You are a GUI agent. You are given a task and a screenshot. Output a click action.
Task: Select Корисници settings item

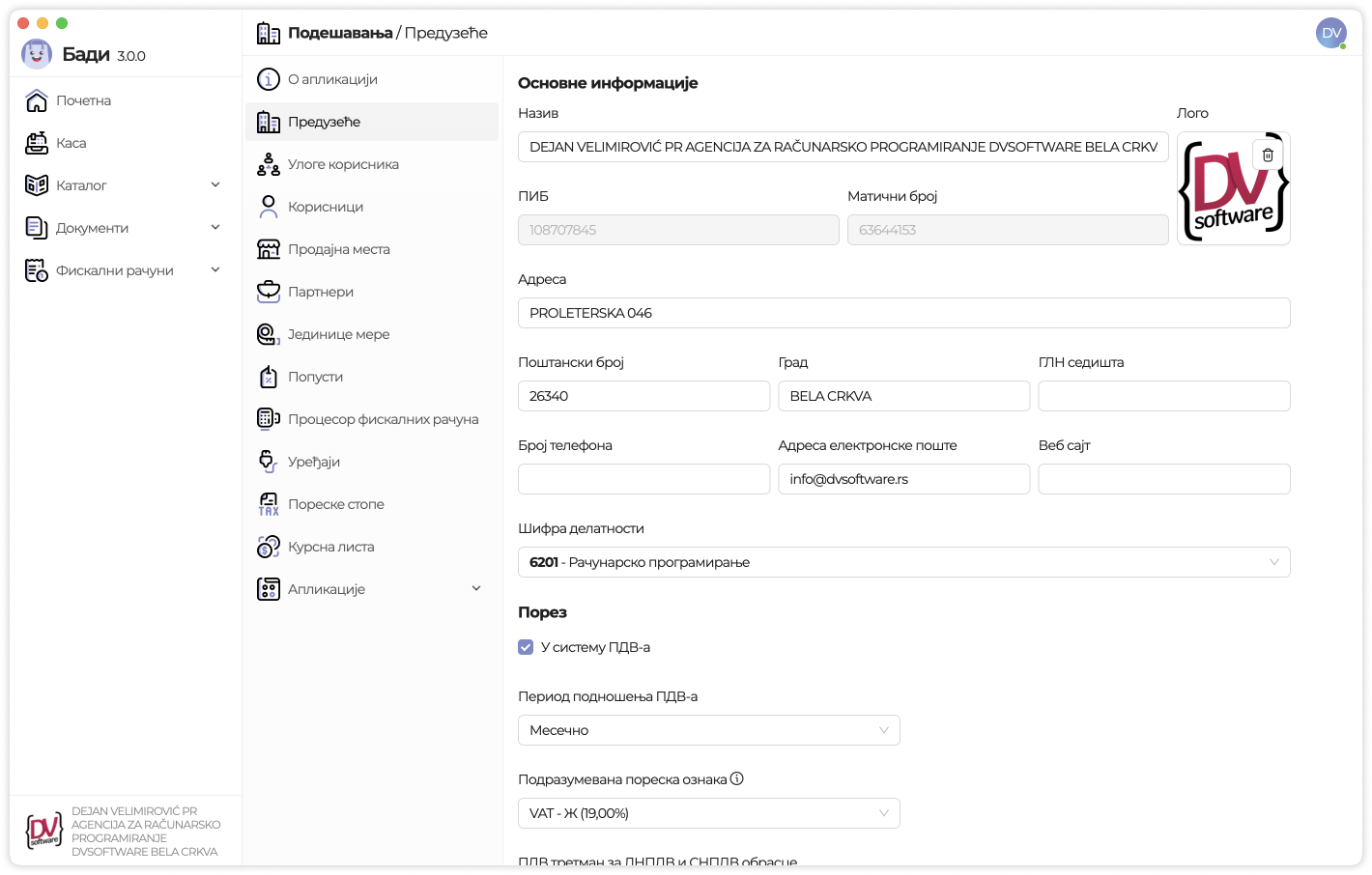pyautogui.click(x=372, y=207)
